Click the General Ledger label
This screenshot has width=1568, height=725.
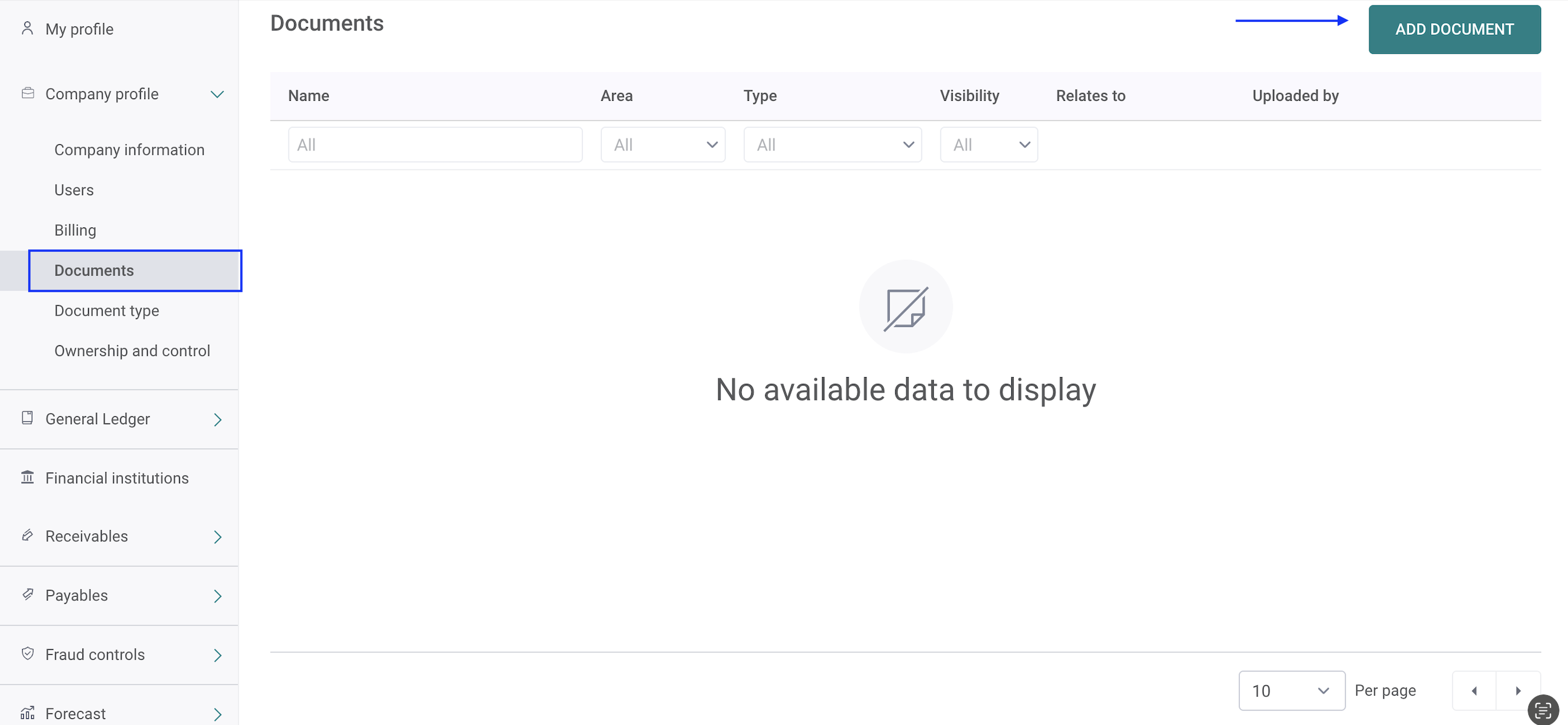[98, 419]
